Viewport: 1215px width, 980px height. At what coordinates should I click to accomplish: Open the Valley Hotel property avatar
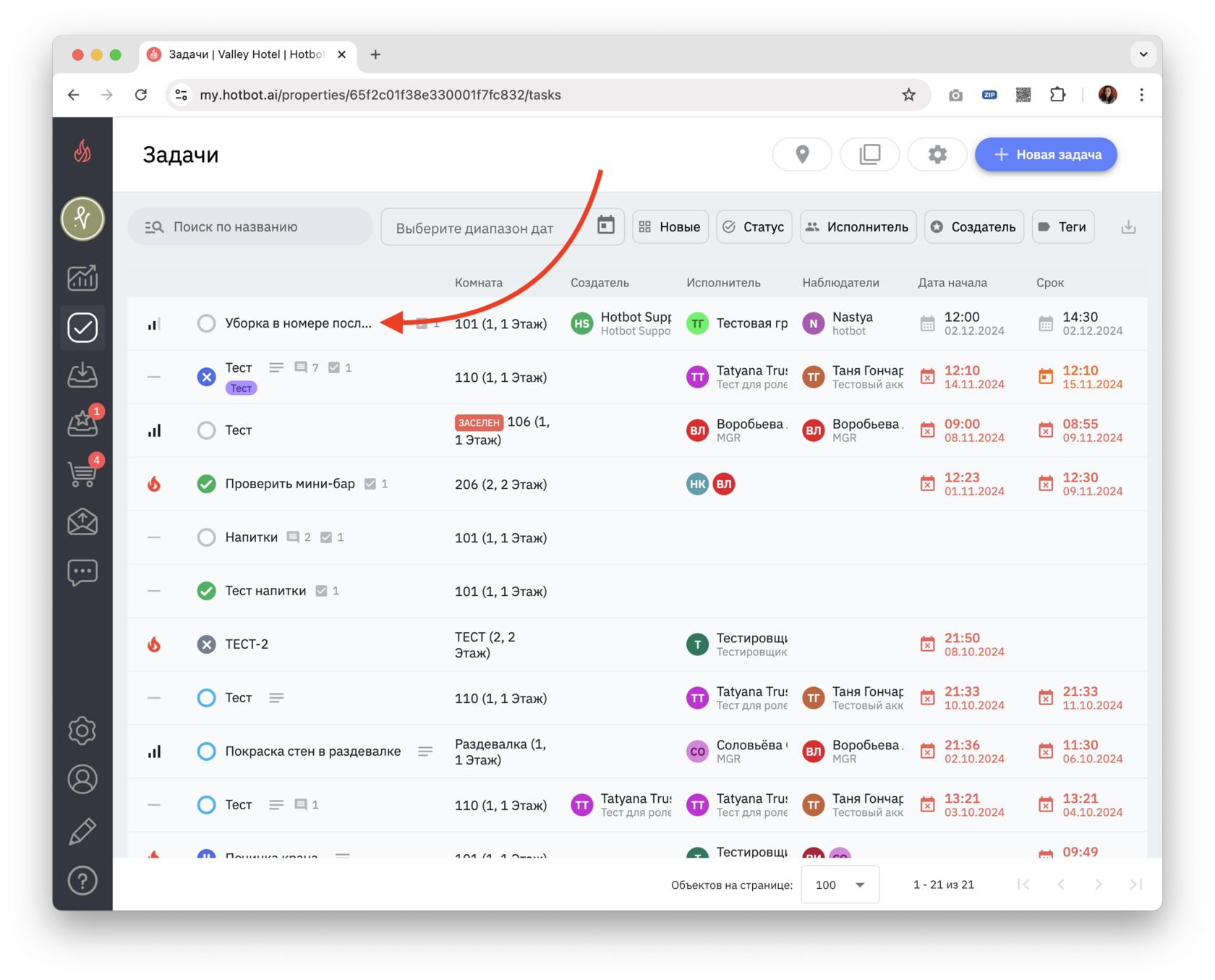click(x=82, y=218)
